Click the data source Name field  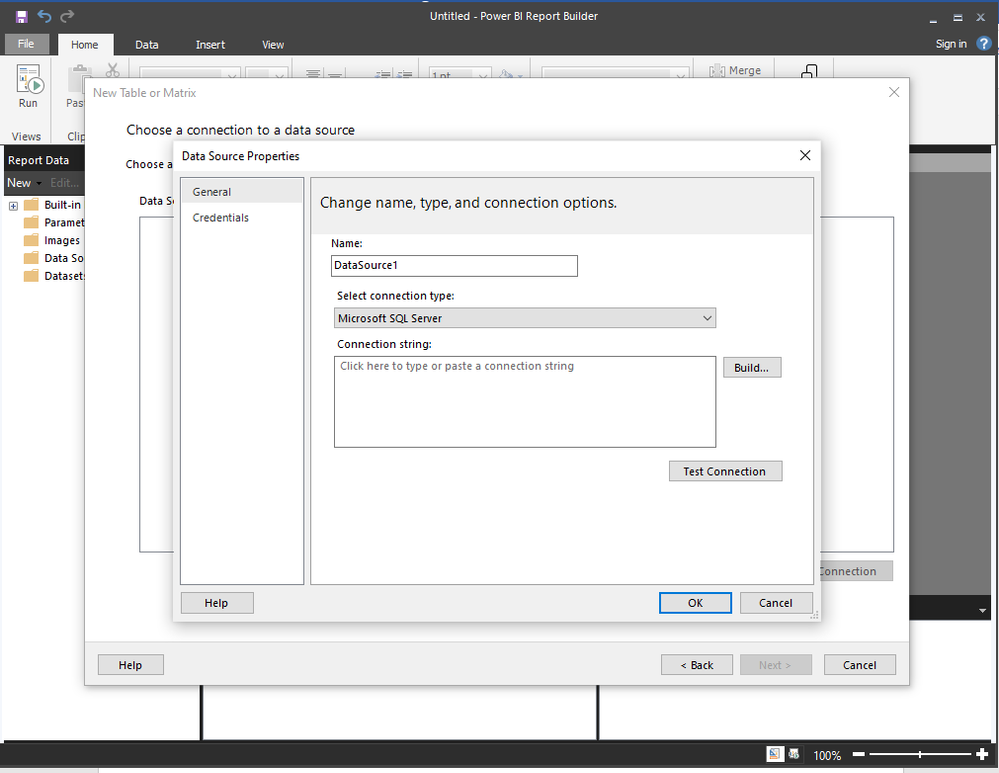(454, 266)
